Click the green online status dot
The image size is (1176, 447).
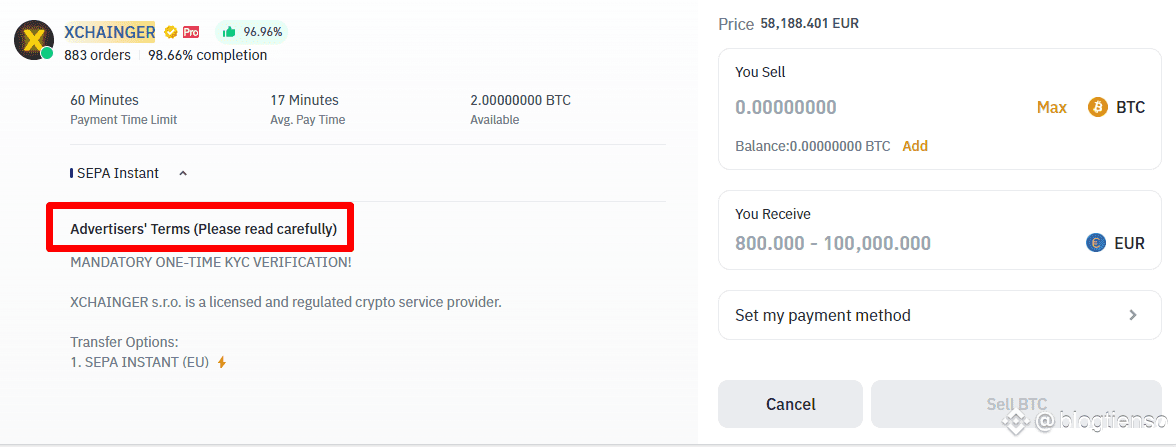tap(46, 53)
